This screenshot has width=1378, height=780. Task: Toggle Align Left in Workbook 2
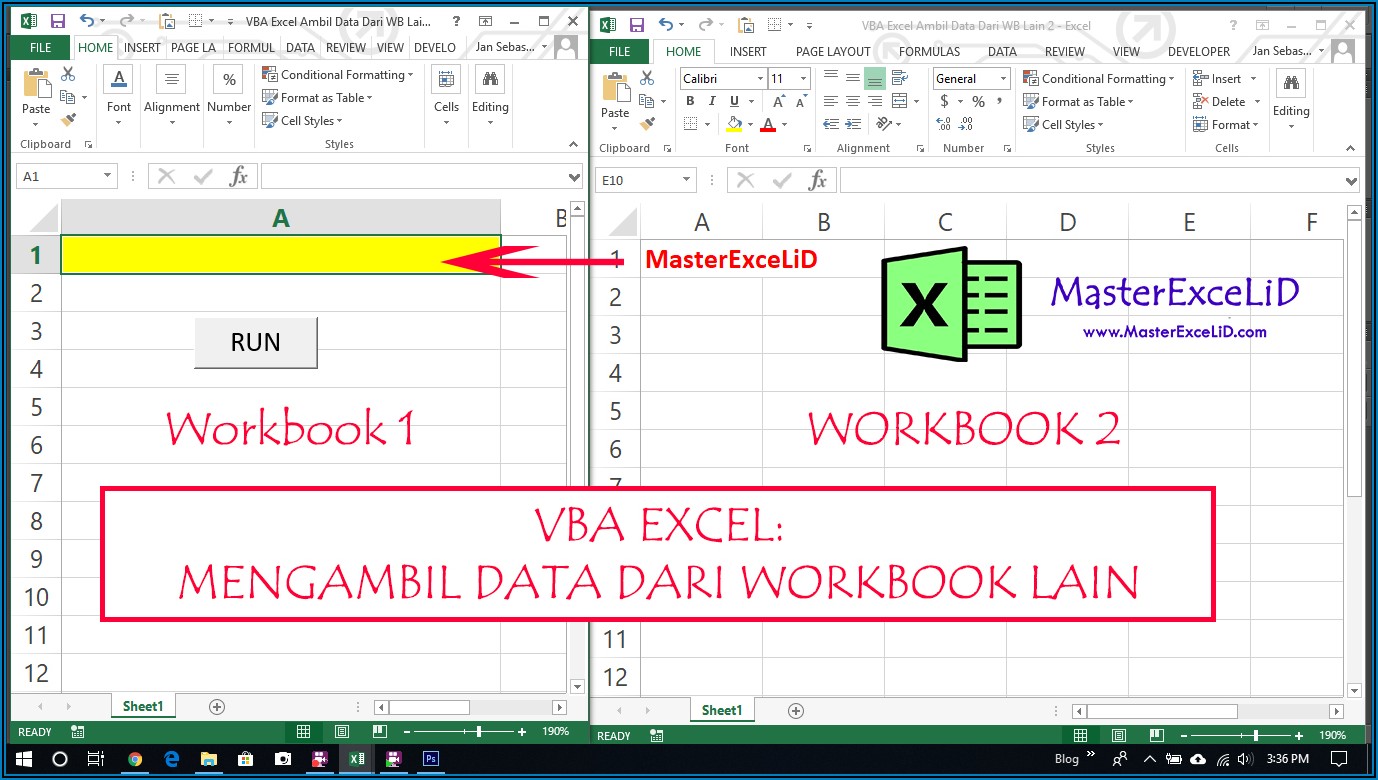[x=829, y=101]
